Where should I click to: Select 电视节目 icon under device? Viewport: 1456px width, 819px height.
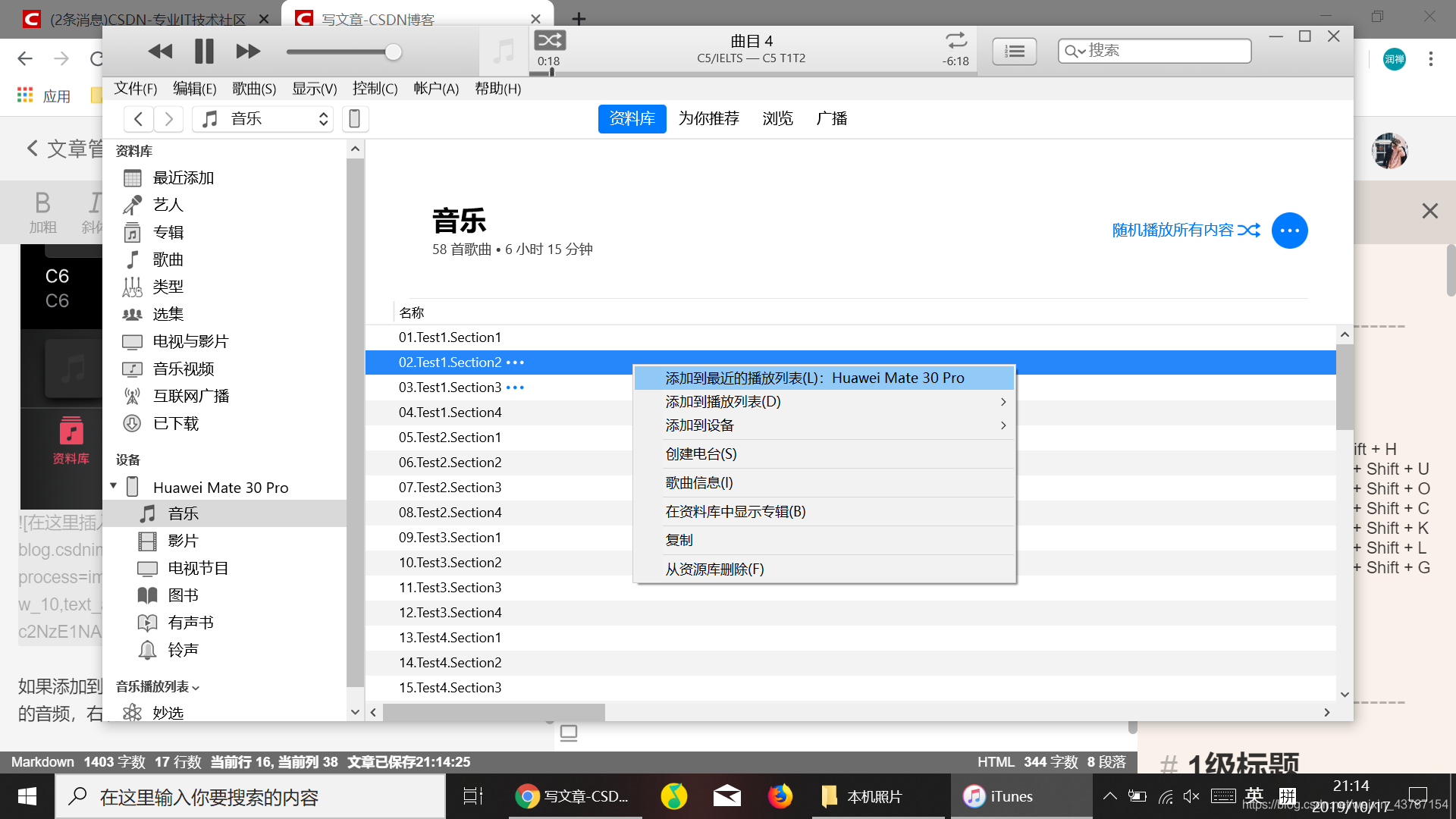(x=148, y=569)
